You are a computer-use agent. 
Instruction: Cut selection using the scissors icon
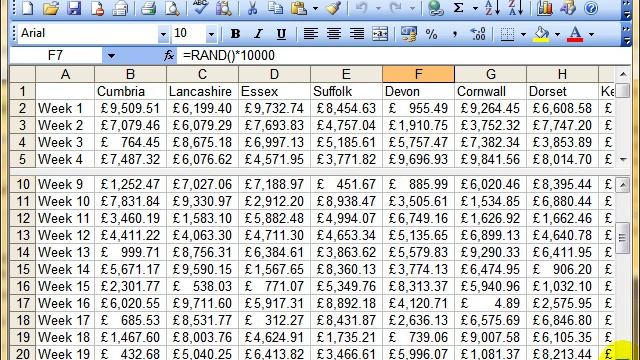(x=252, y=8)
